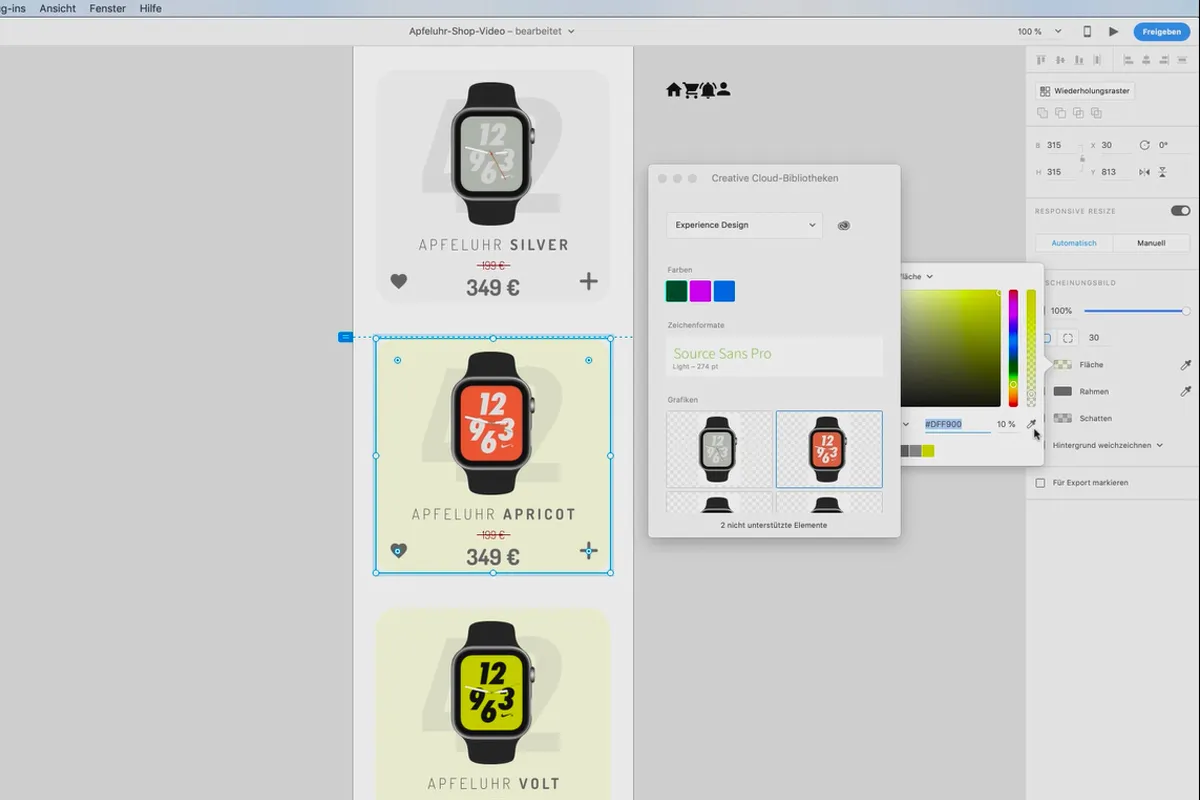Click the desktop preview play icon
This screenshot has width=1200, height=800.
click(x=1113, y=32)
